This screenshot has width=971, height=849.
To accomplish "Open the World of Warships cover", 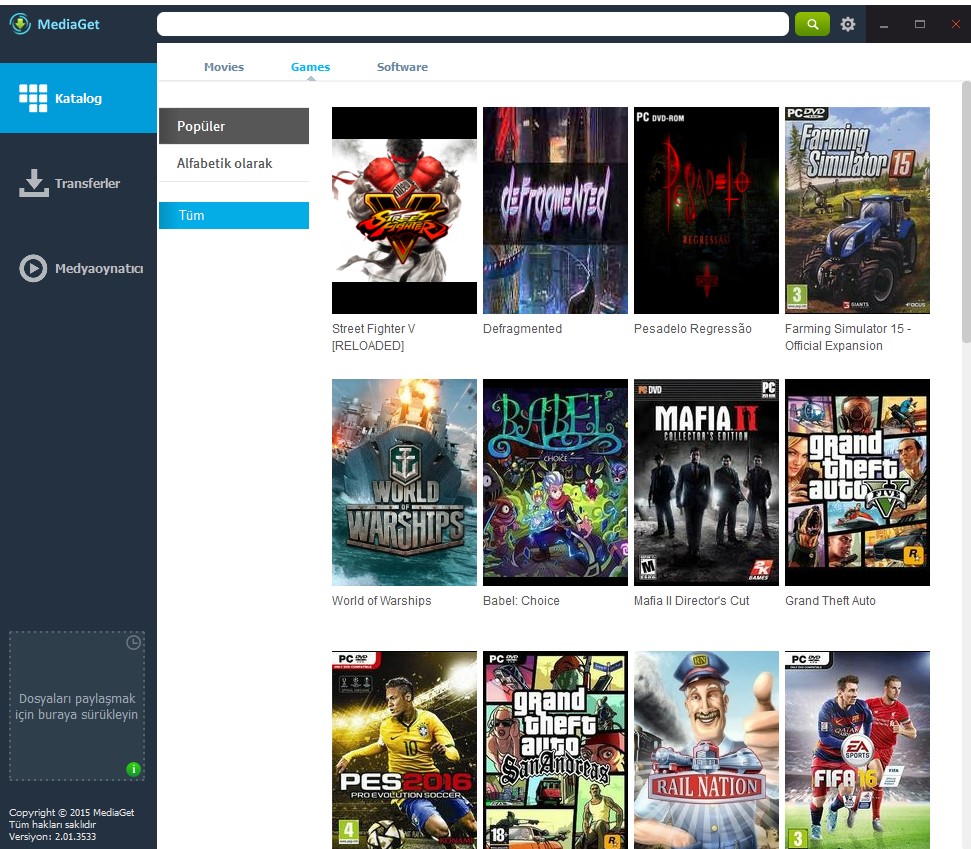I will click(404, 482).
